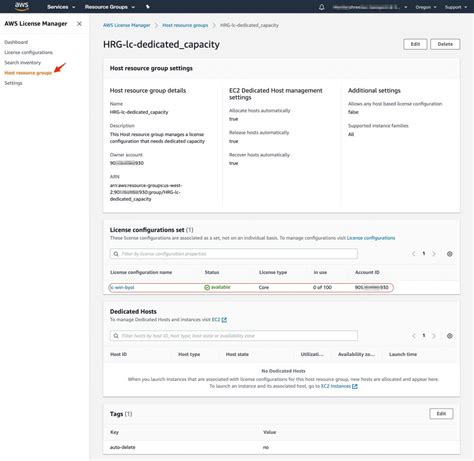Go to previous page of Dedicated Hosts

tap(413, 336)
